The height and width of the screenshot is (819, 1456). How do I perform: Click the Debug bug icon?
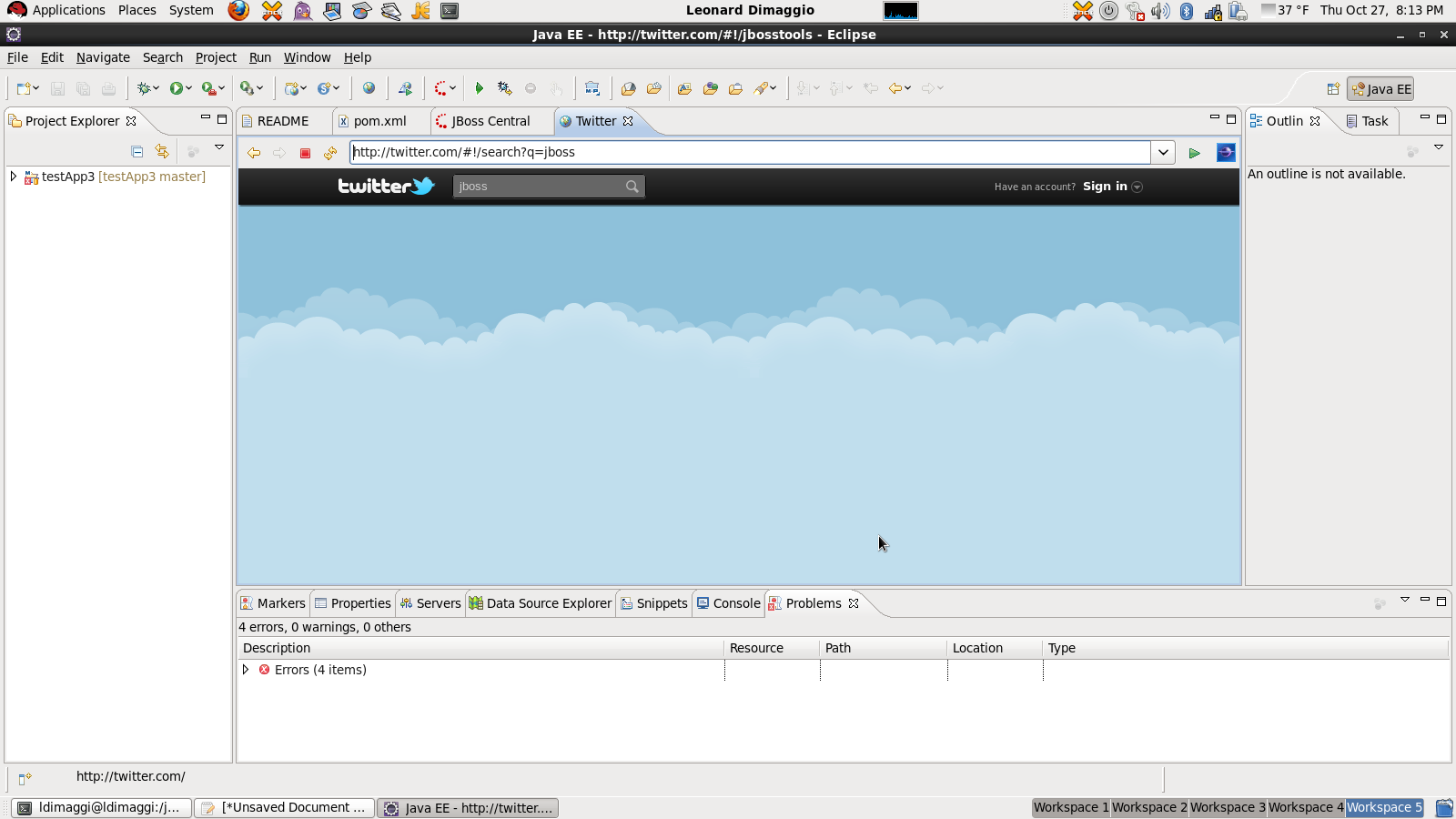144,88
